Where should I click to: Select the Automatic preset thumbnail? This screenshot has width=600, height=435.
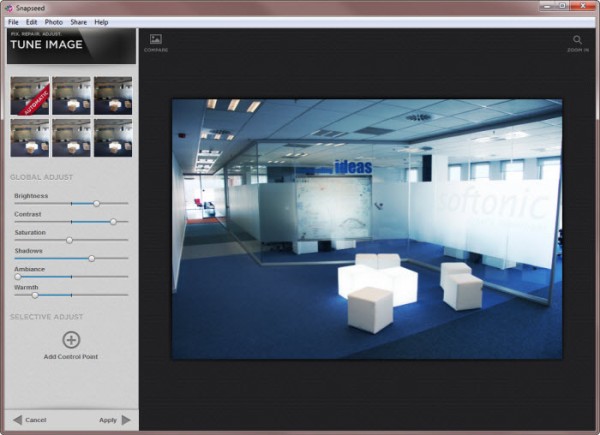pyautogui.click(x=29, y=95)
